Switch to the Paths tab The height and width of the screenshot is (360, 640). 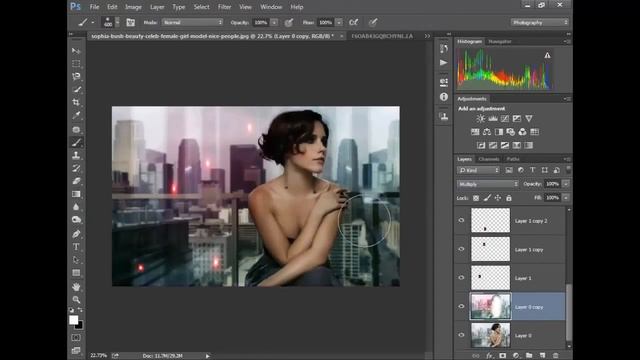click(x=513, y=159)
